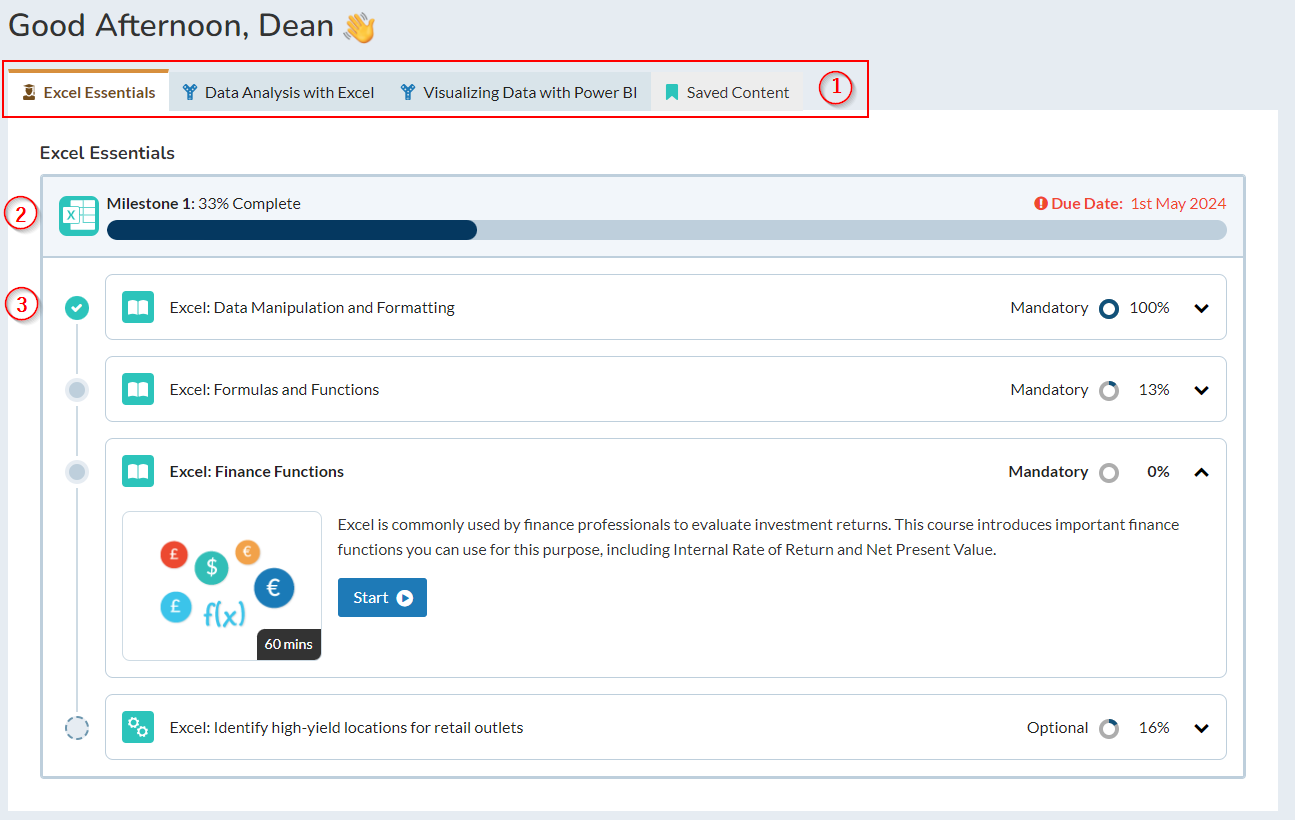Screen dimensions: 1295x820
Task: Click the Finance Functions course thumbnail image
Action: (x=221, y=586)
